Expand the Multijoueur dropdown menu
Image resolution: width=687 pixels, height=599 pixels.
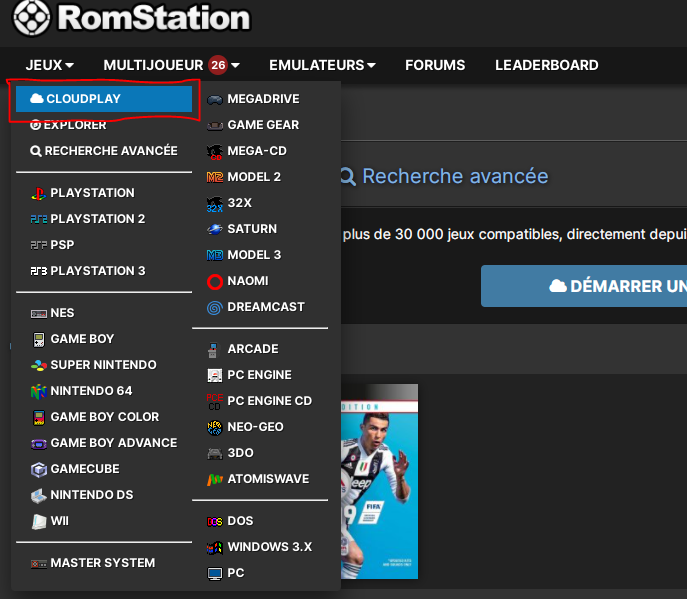(171, 65)
